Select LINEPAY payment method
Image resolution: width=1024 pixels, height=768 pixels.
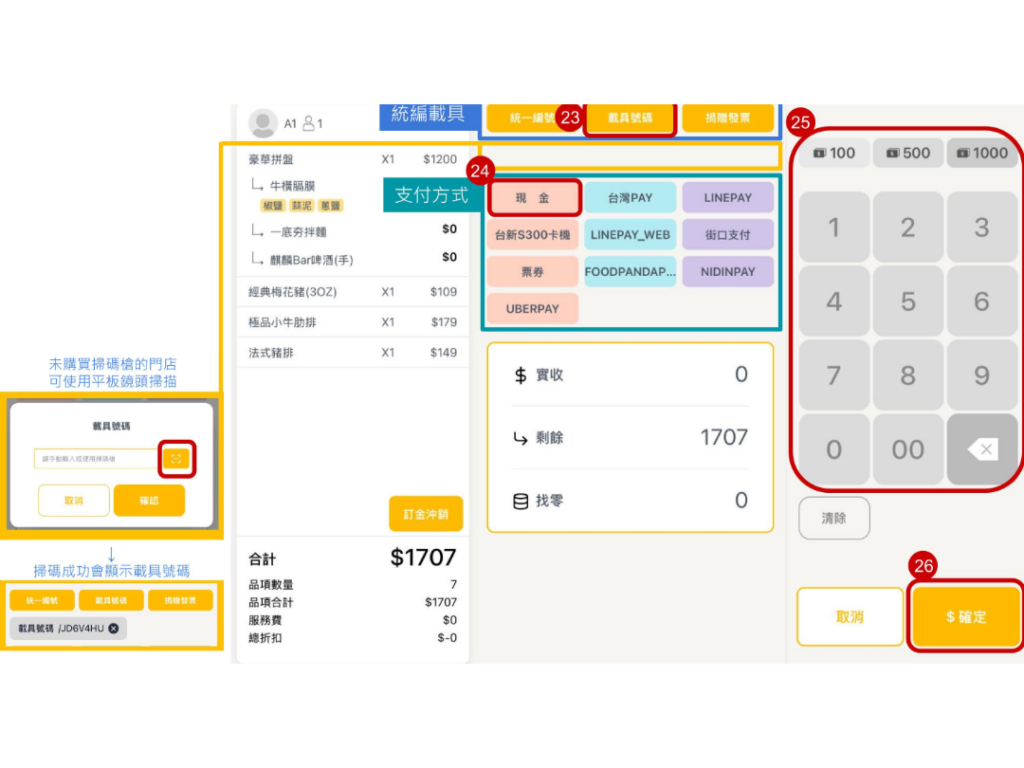click(x=727, y=198)
